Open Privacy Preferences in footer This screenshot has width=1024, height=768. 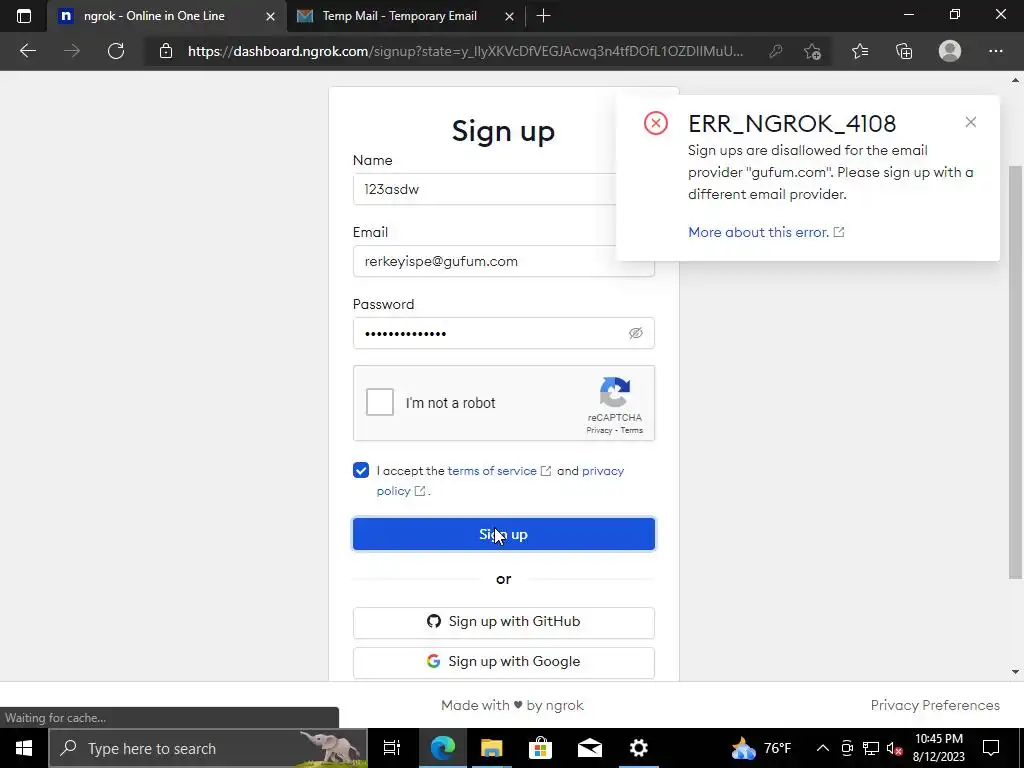tap(935, 705)
